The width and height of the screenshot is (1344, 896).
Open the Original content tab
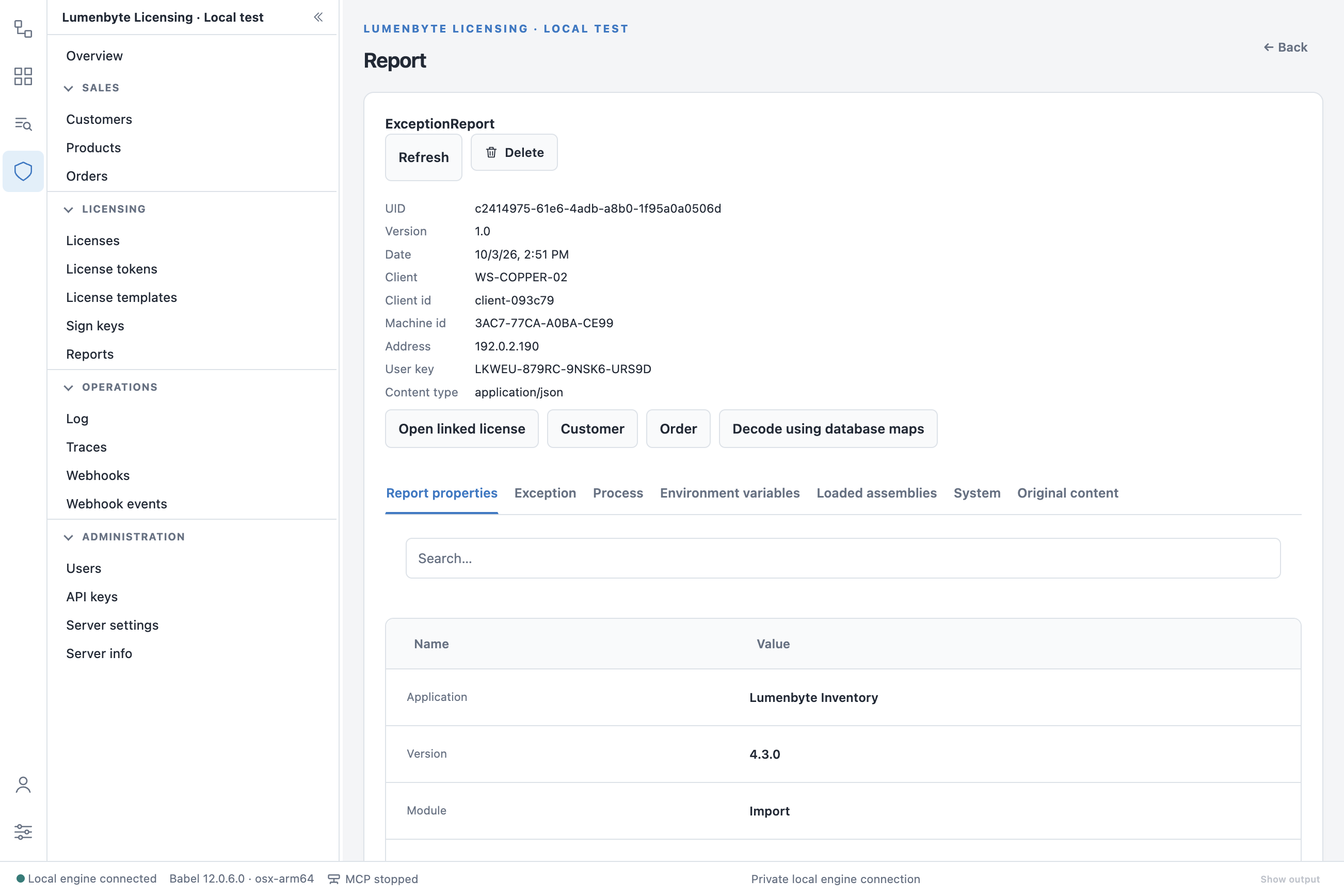click(1067, 492)
